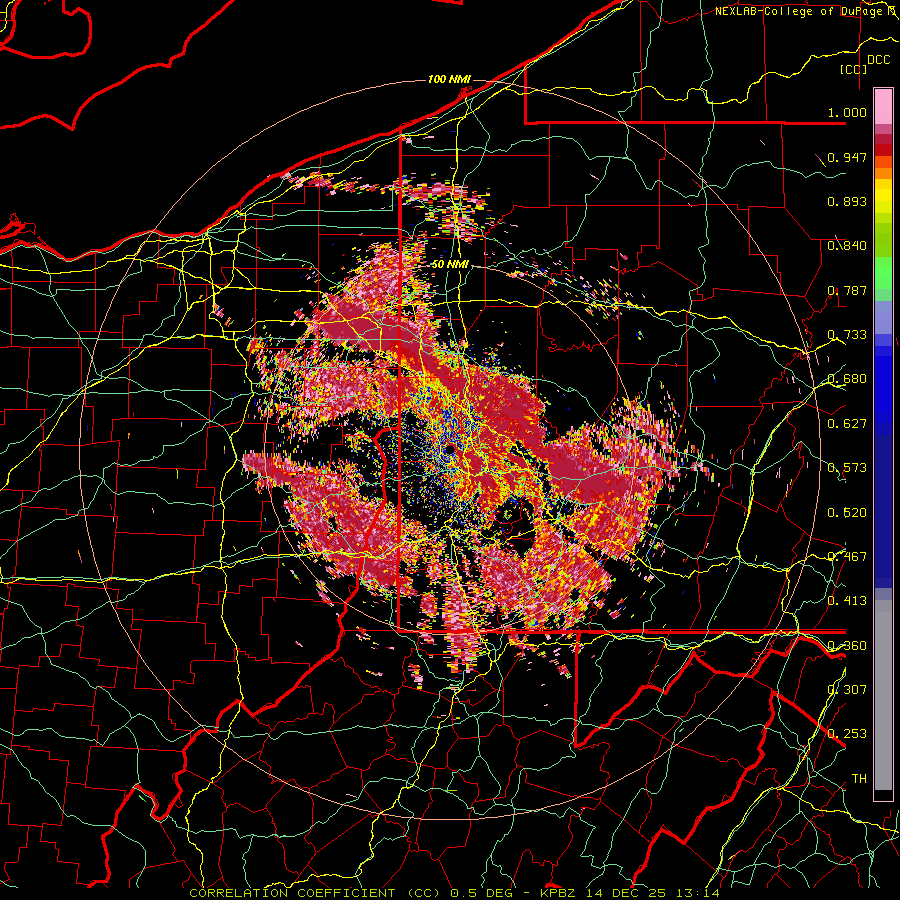The width and height of the screenshot is (900, 900).
Task: Click the 0.360 color scale value
Action: pyautogui.click(x=847, y=645)
